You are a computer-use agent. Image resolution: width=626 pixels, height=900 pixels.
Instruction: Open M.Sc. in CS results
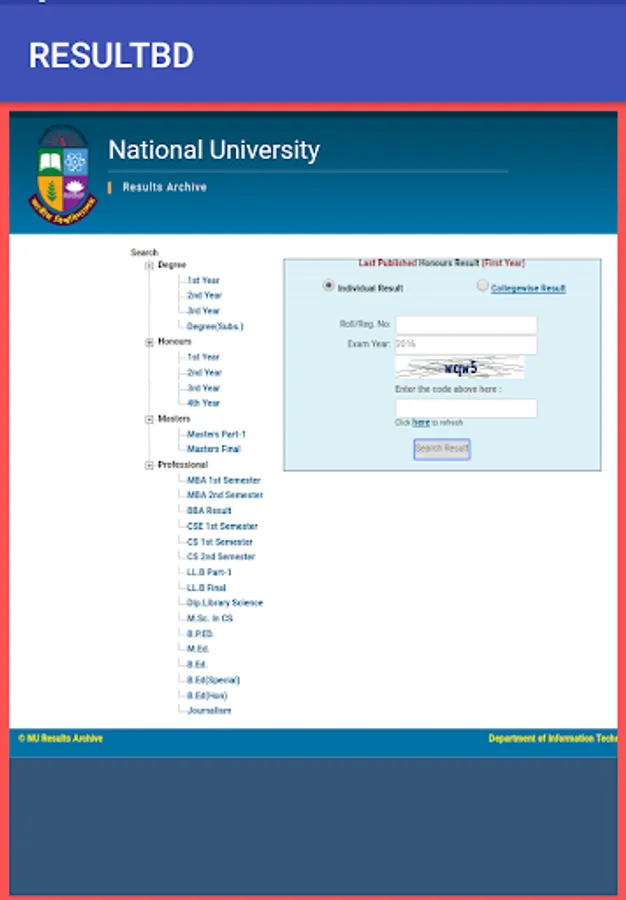tap(209, 618)
